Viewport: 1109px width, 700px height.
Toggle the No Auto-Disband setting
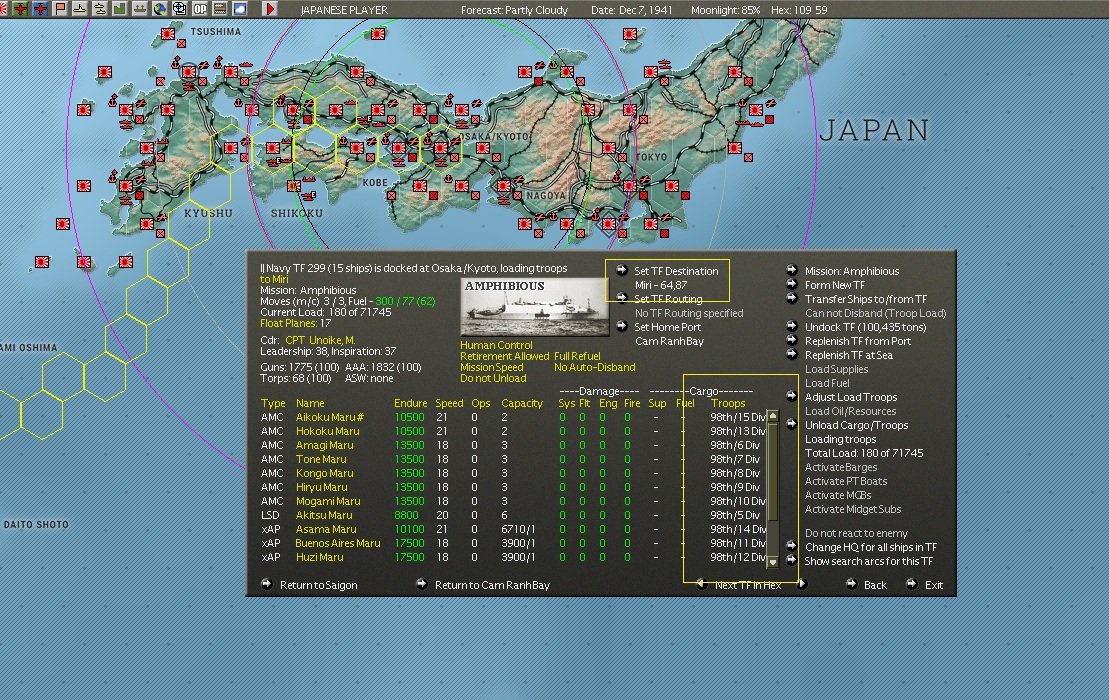pyautogui.click(x=594, y=367)
